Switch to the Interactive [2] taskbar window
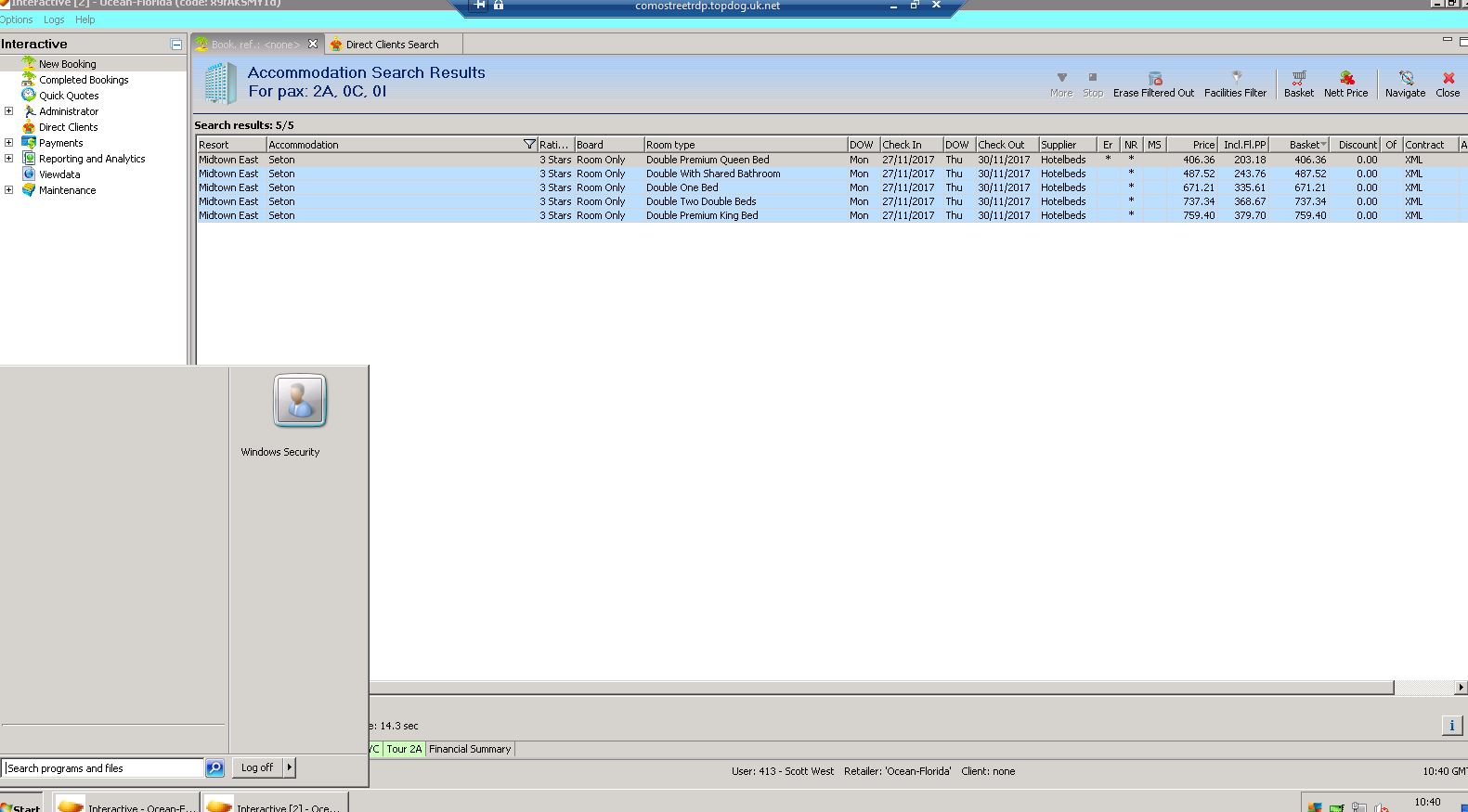 275,805
